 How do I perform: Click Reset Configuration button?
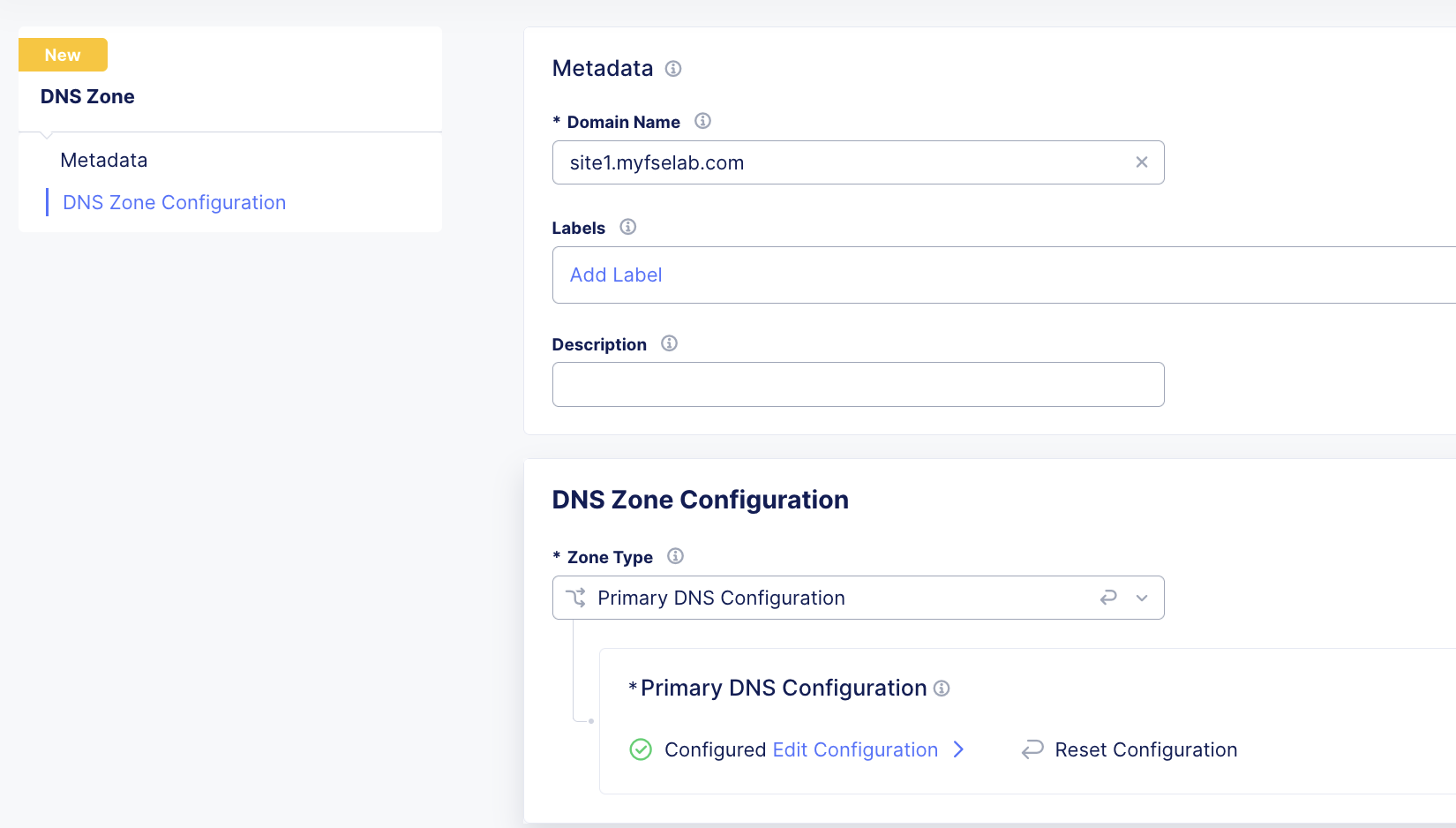pos(1130,749)
